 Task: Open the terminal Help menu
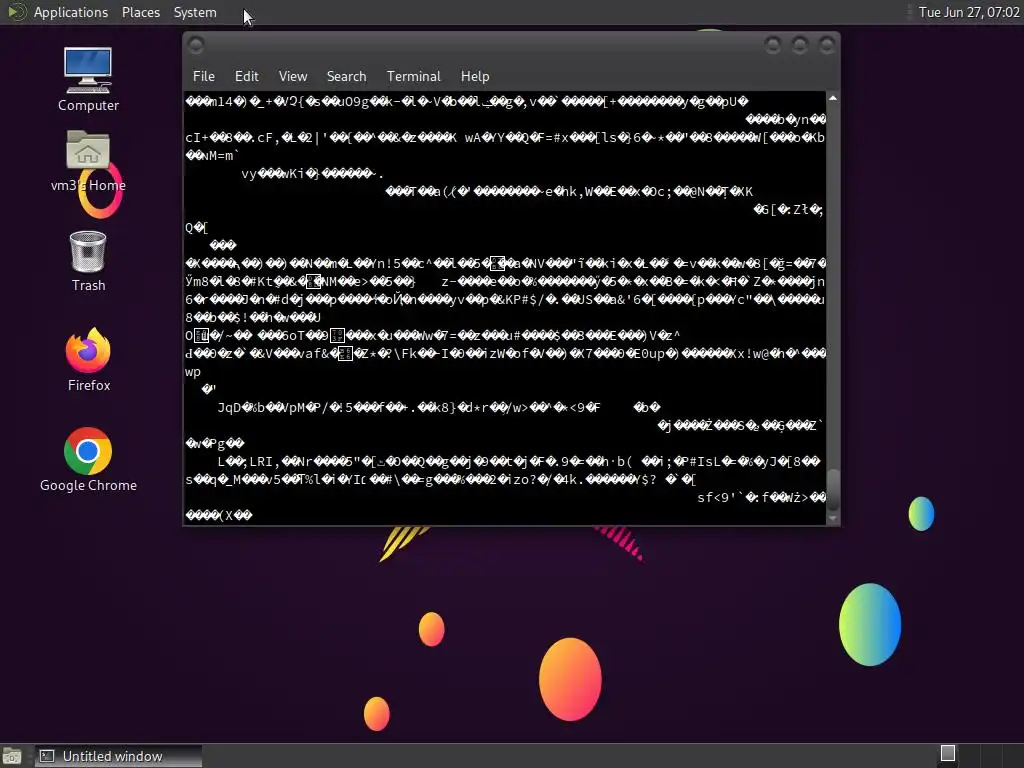[475, 76]
